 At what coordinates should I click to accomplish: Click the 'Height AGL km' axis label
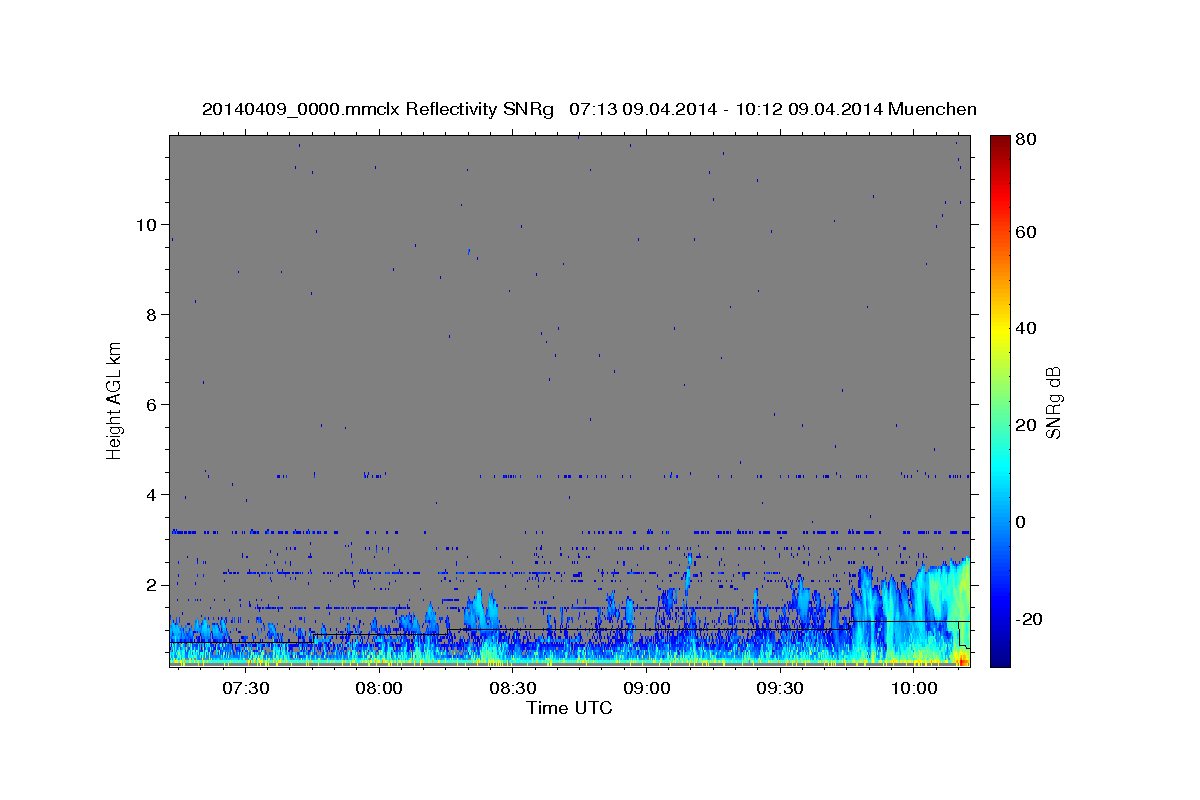pyautogui.click(x=114, y=401)
